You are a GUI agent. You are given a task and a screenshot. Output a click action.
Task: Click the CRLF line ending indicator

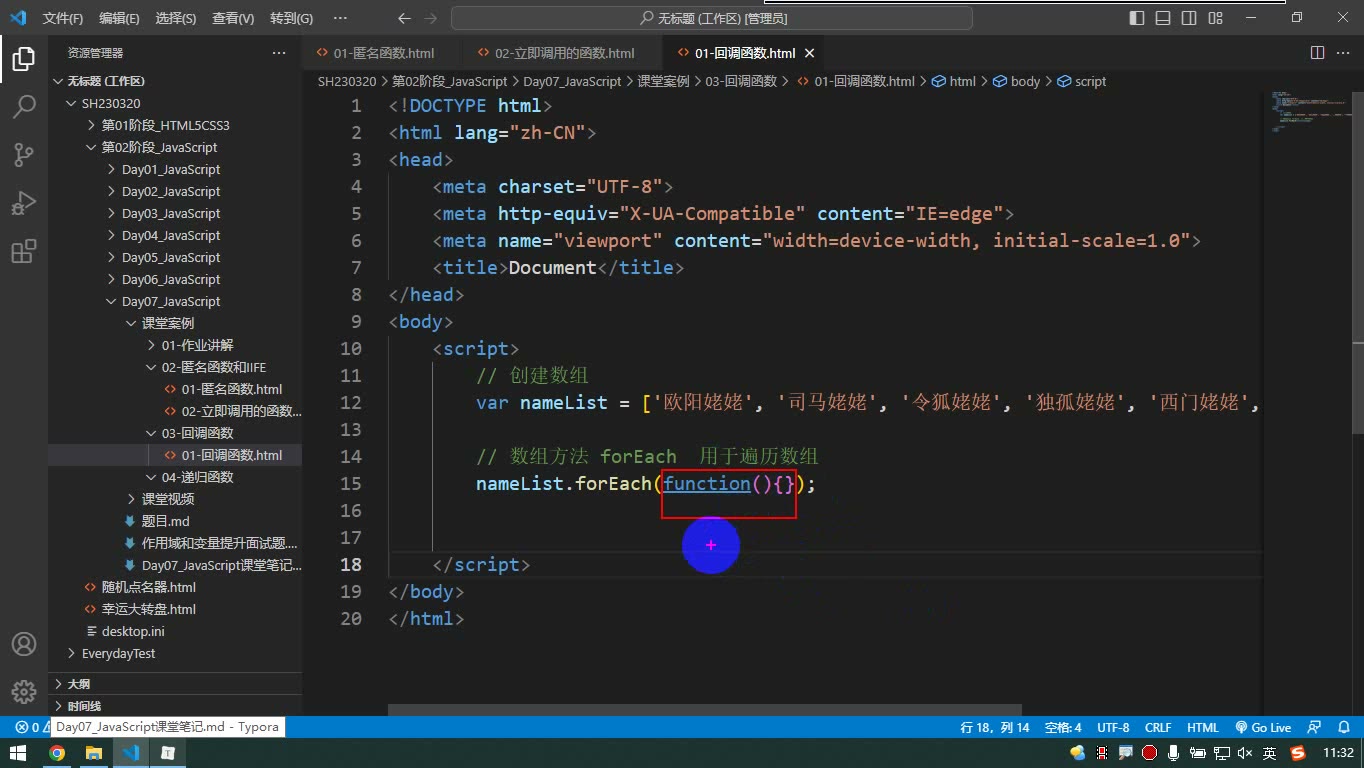[1158, 728]
